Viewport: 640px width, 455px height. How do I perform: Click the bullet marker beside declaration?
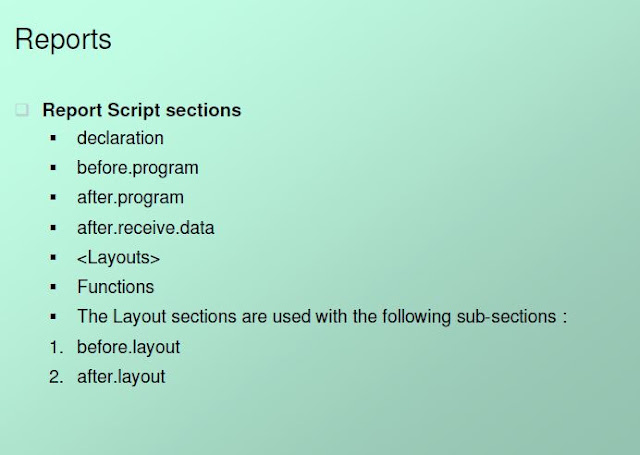(x=53, y=138)
